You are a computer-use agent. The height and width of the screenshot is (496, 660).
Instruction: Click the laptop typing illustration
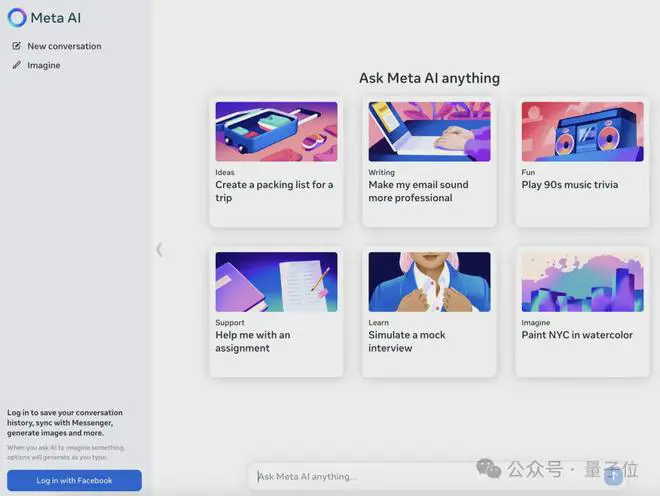429,131
